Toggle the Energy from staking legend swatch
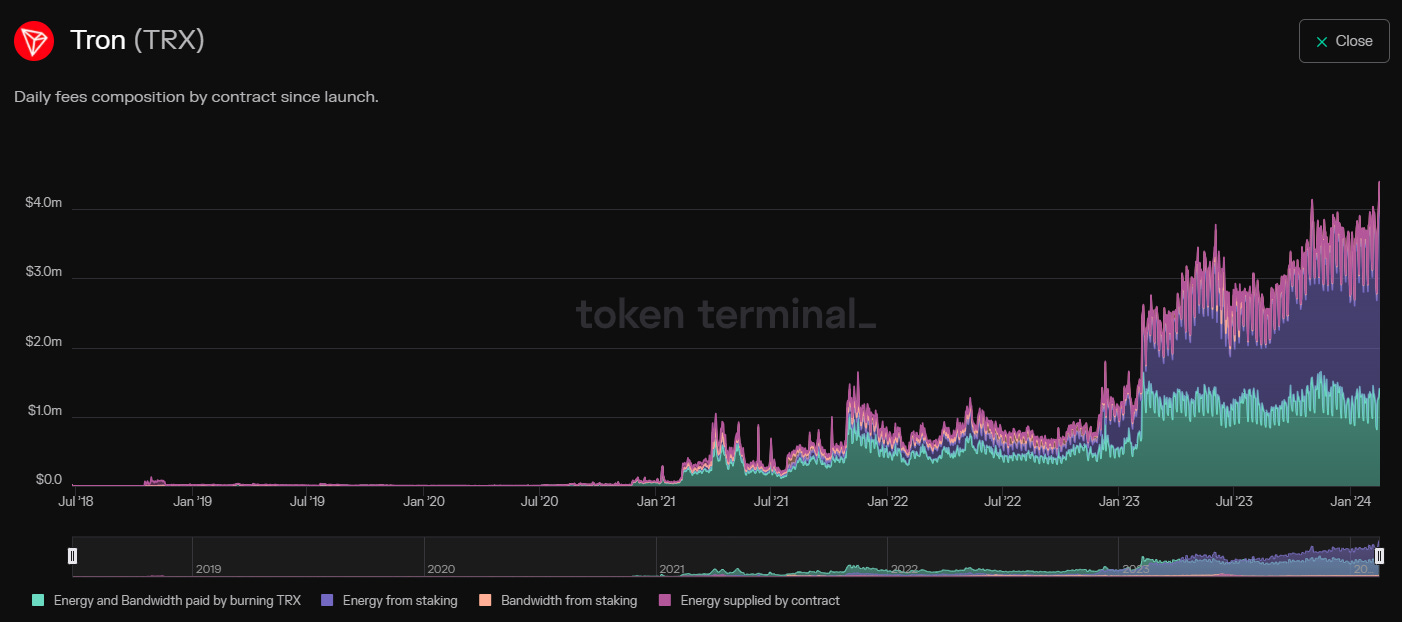 pyautogui.click(x=327, y=601)
